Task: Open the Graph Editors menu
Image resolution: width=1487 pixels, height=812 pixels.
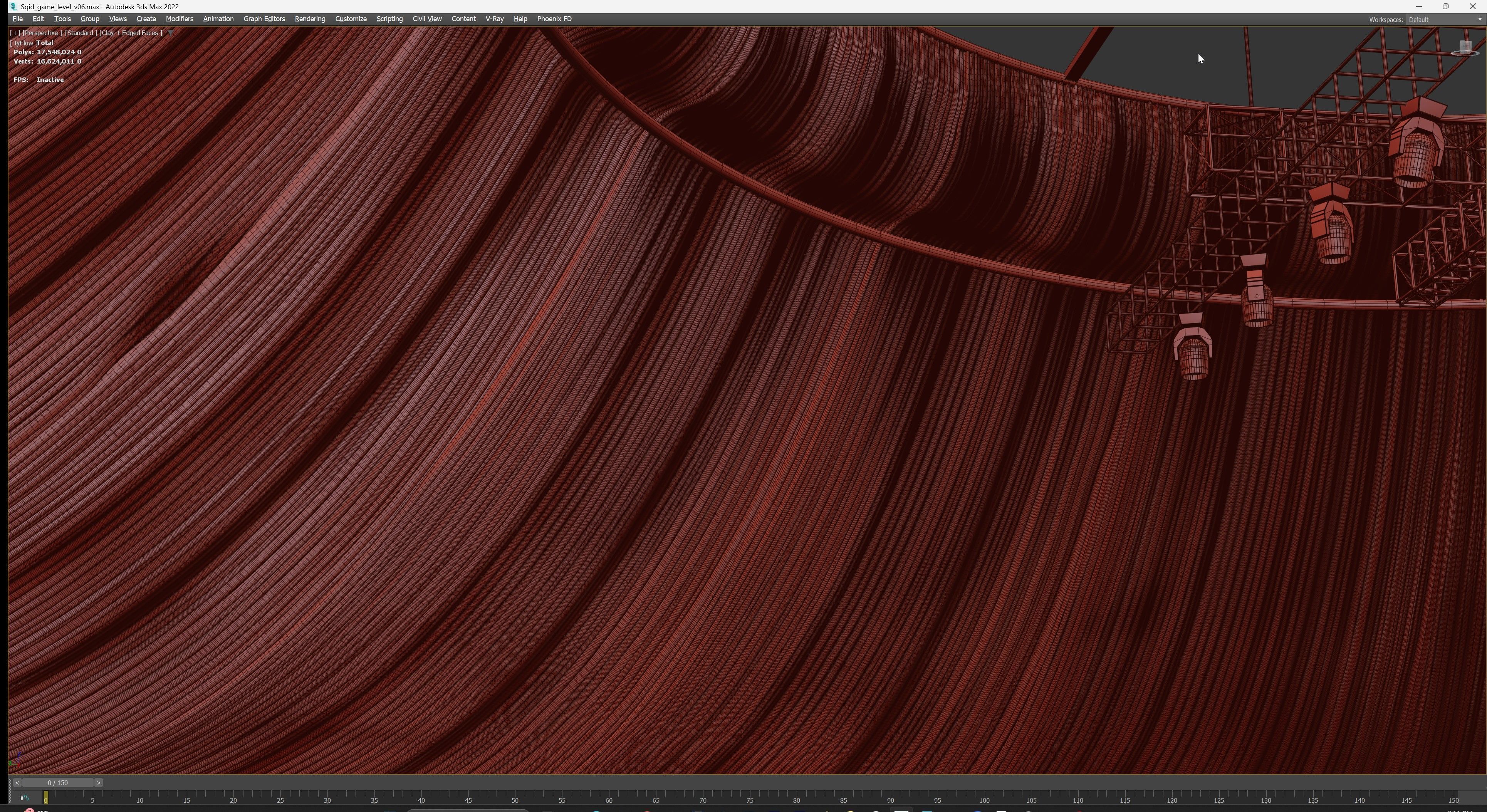Action: coord(264,19)
